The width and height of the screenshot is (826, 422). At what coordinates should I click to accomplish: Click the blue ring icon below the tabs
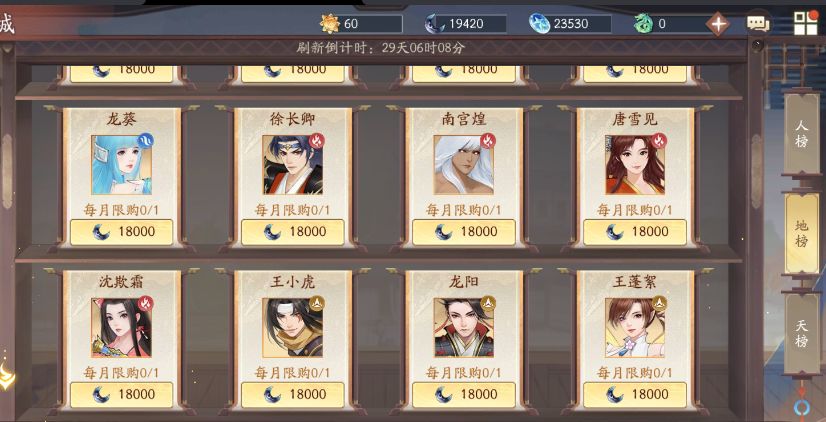(801, 407)
